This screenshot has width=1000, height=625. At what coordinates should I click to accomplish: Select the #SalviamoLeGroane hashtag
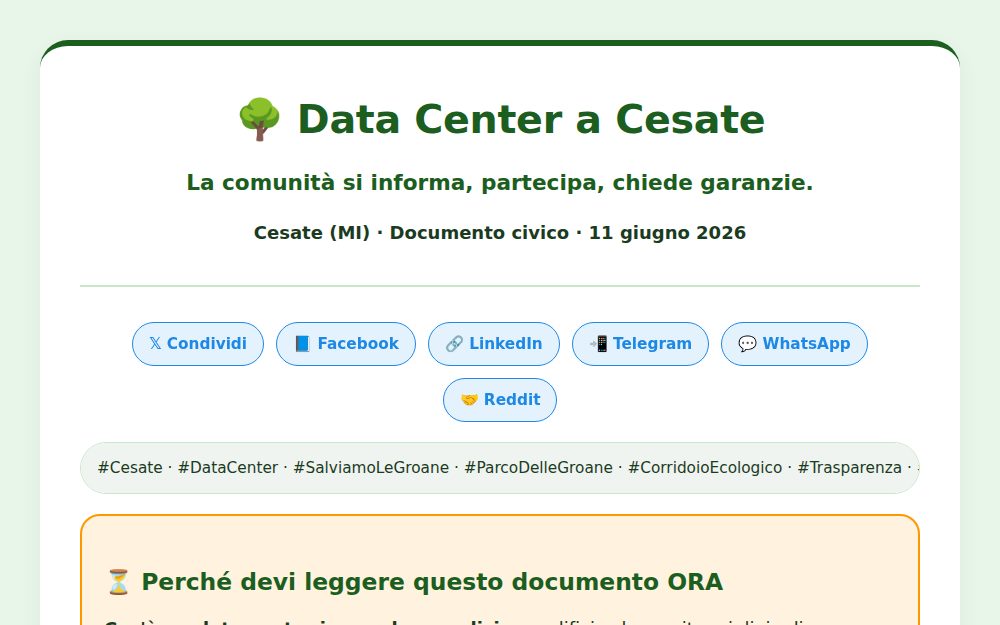coord(371,467)
